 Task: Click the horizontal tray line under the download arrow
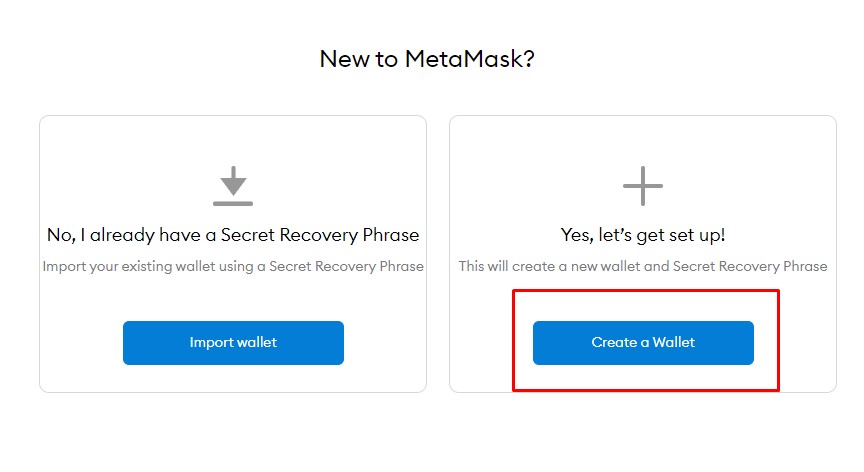(233, 204)
